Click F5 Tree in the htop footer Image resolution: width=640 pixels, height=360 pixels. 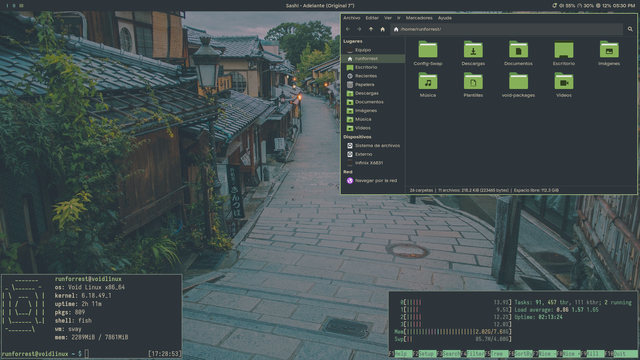tap(496, 353)
